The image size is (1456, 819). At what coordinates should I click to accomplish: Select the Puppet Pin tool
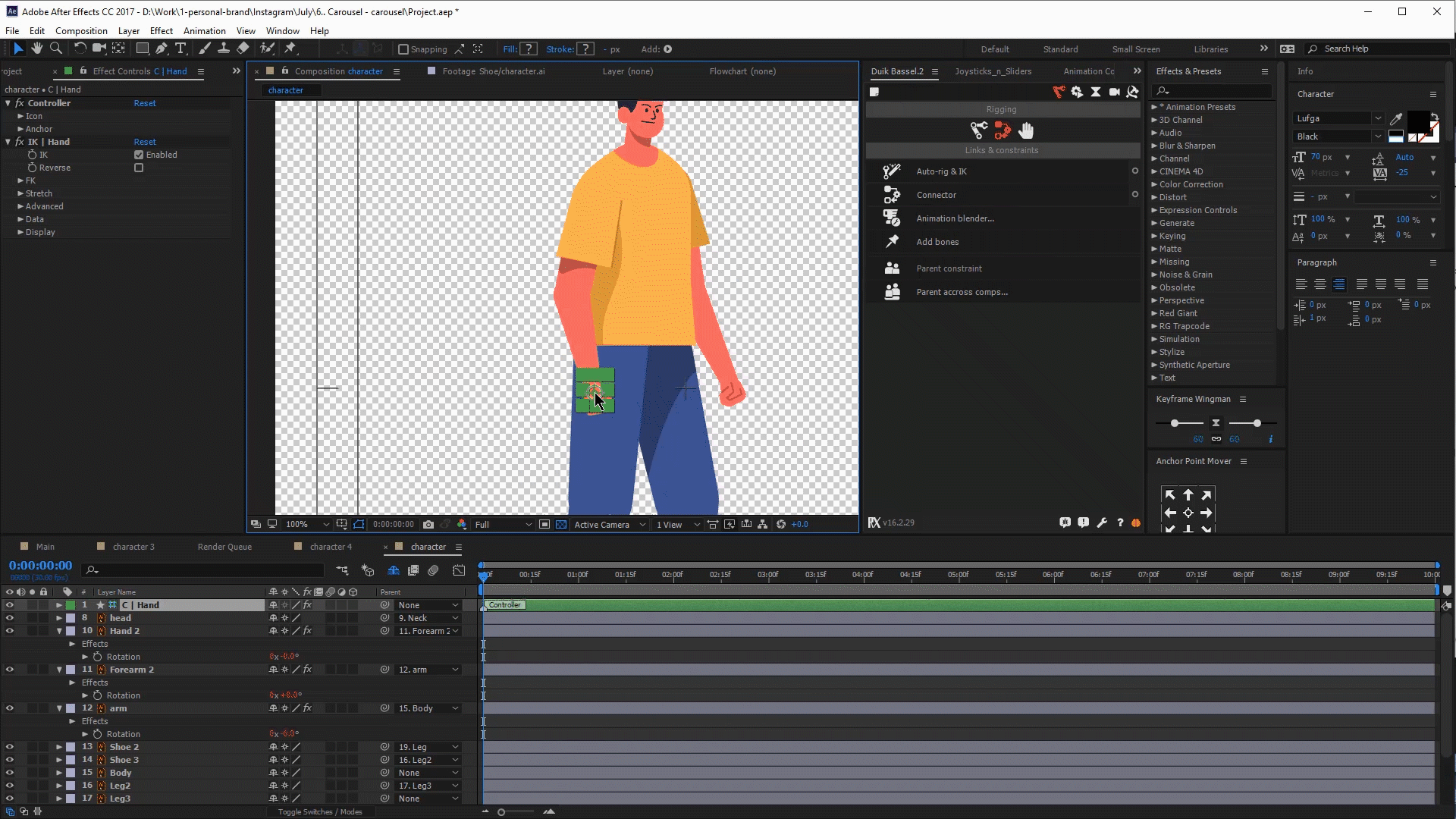click(290, 49)
